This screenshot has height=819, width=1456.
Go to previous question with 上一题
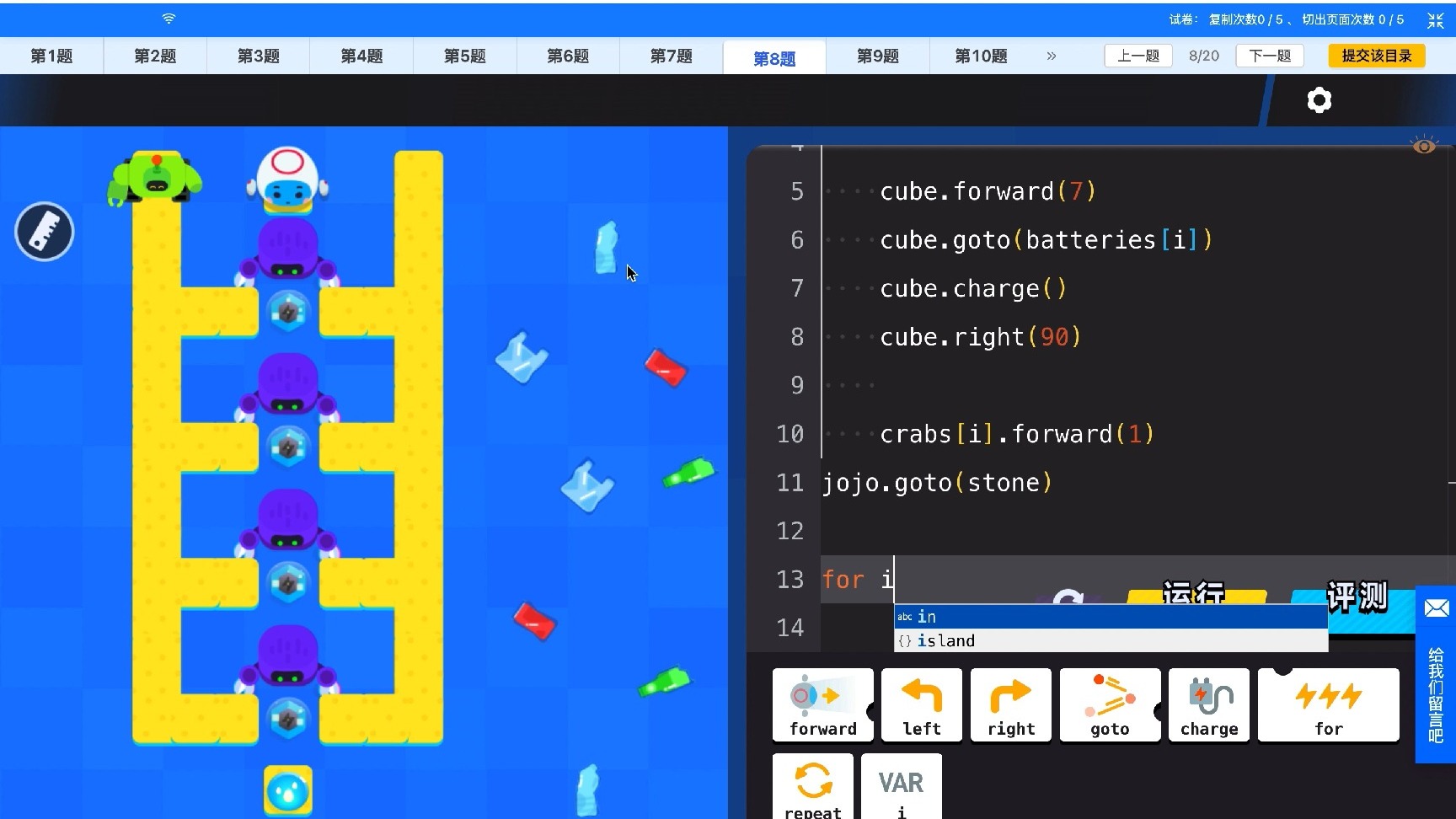coord(1138,56)
